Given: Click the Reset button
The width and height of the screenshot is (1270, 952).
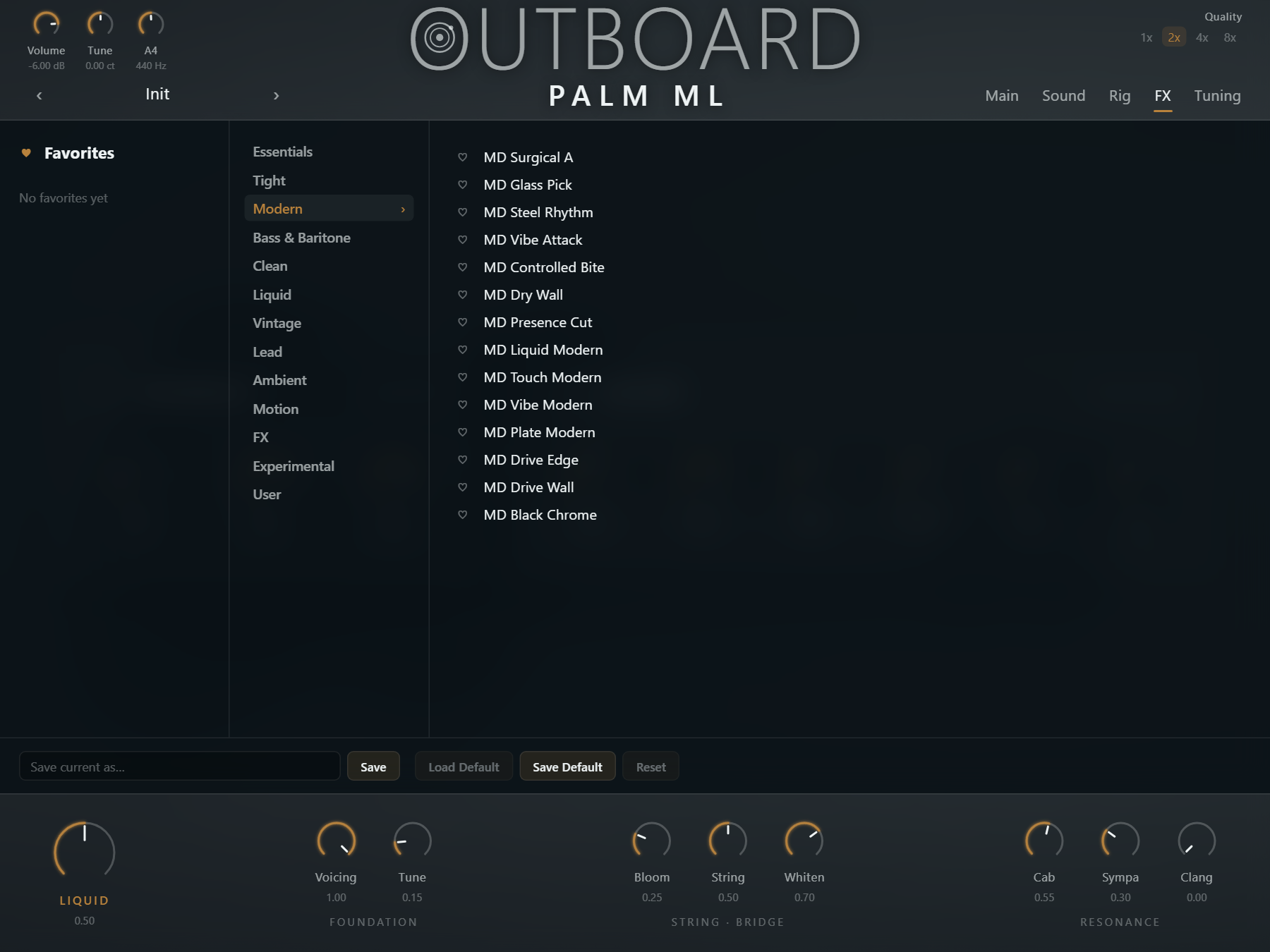Looking at the screenshot, I should 651,767.
